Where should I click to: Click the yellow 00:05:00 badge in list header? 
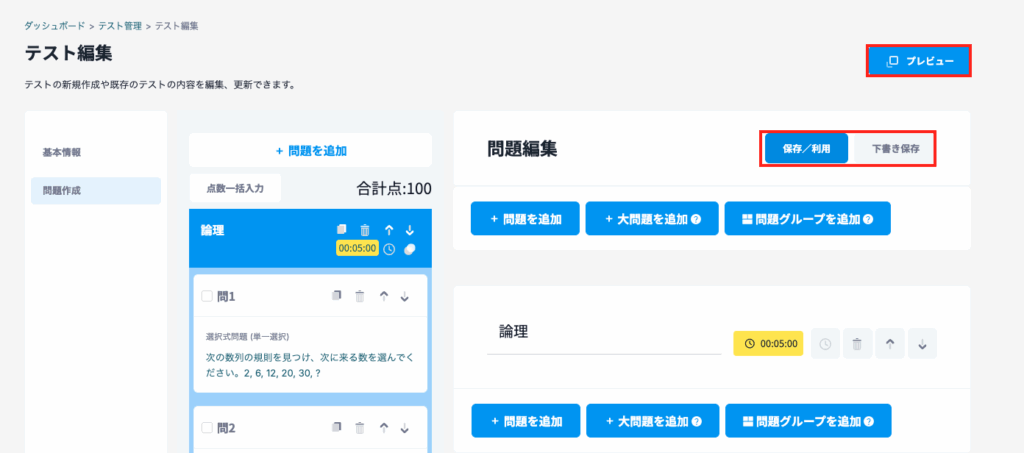click(357, 248)
